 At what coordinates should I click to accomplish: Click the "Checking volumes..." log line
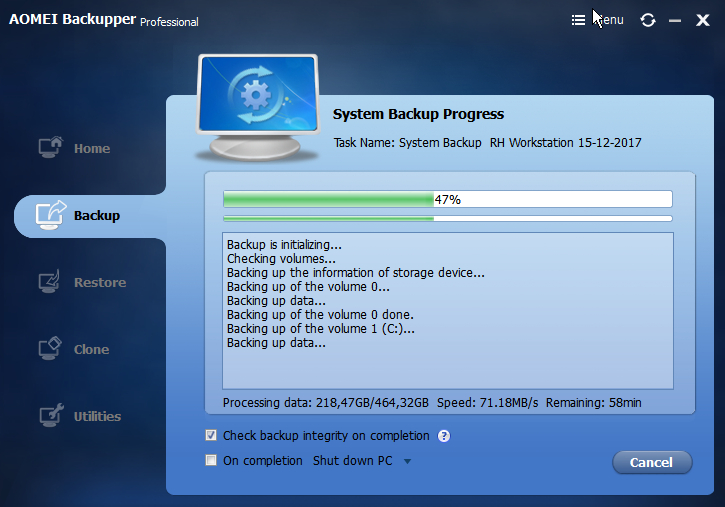pyautogui.click(x=281, y=258)
